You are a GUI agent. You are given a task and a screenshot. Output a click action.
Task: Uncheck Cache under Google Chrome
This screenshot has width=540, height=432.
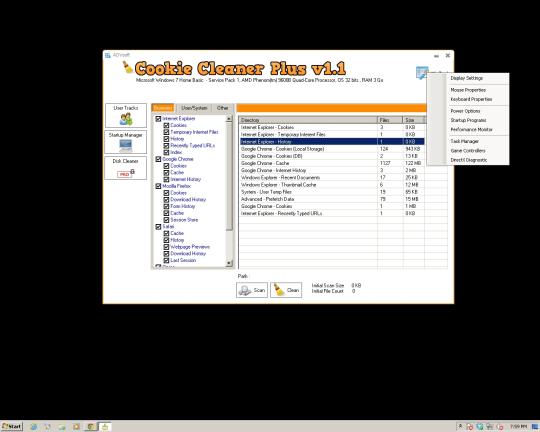coord(166,173)
